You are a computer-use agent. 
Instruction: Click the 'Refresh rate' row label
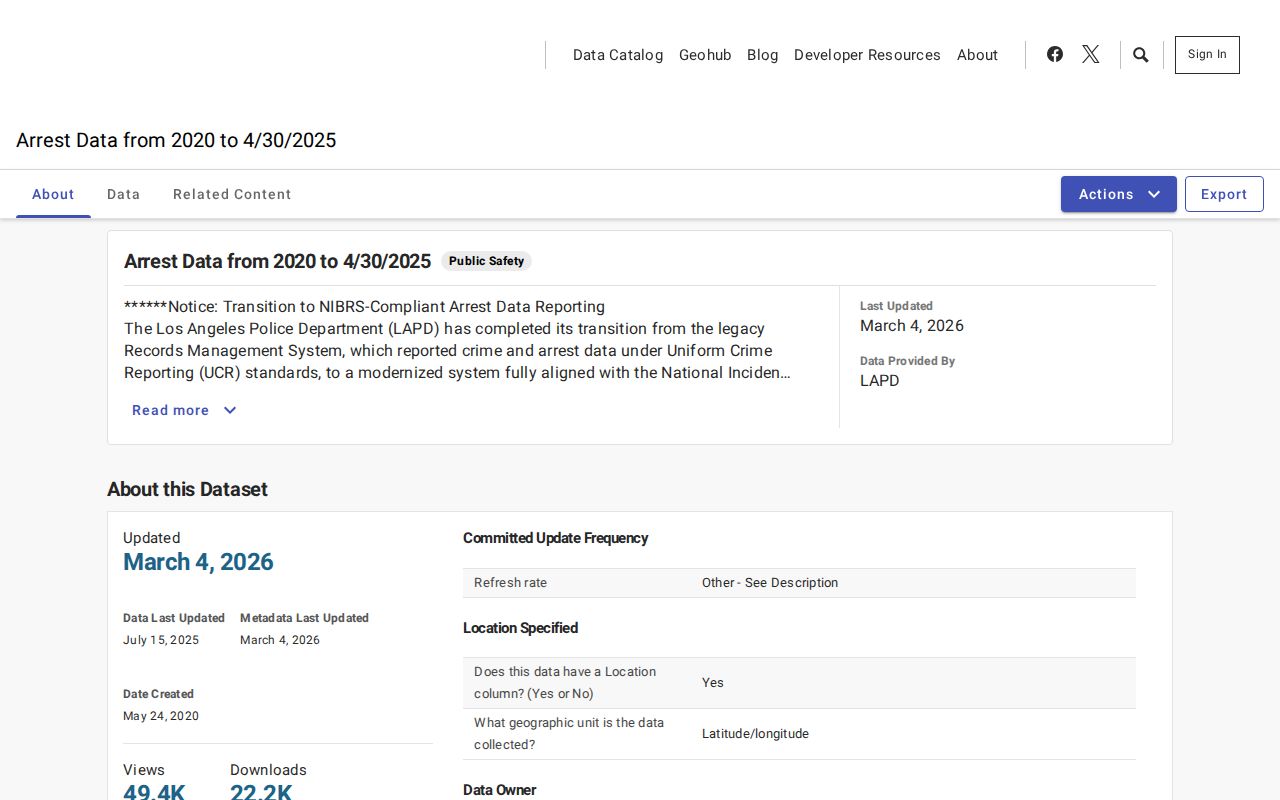510,583
